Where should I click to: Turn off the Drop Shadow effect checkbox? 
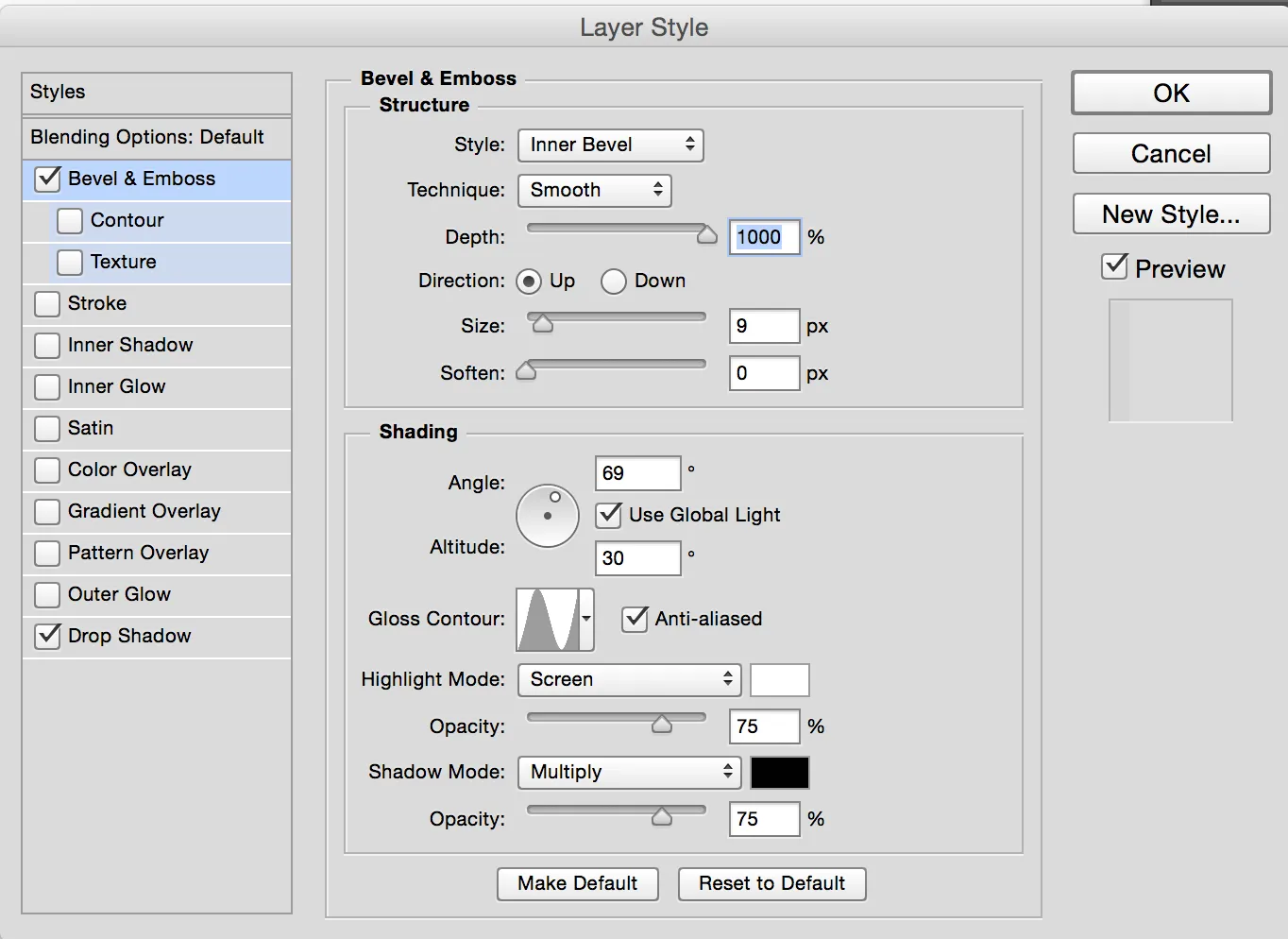pyautogui.click(x=47, y=637)
